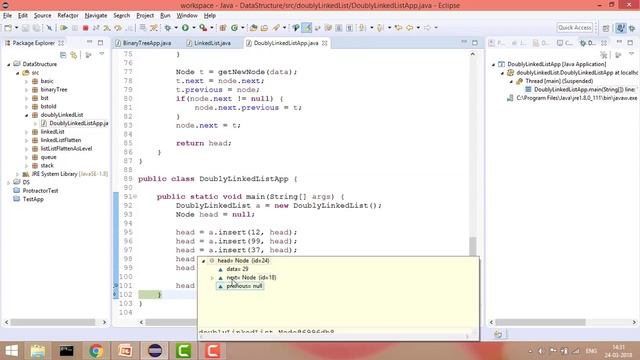Image resolution: width=640 pixels, height=360 pixels.
Task: Maximize the Package Explorer view
Action: click(x=100, y=43)
